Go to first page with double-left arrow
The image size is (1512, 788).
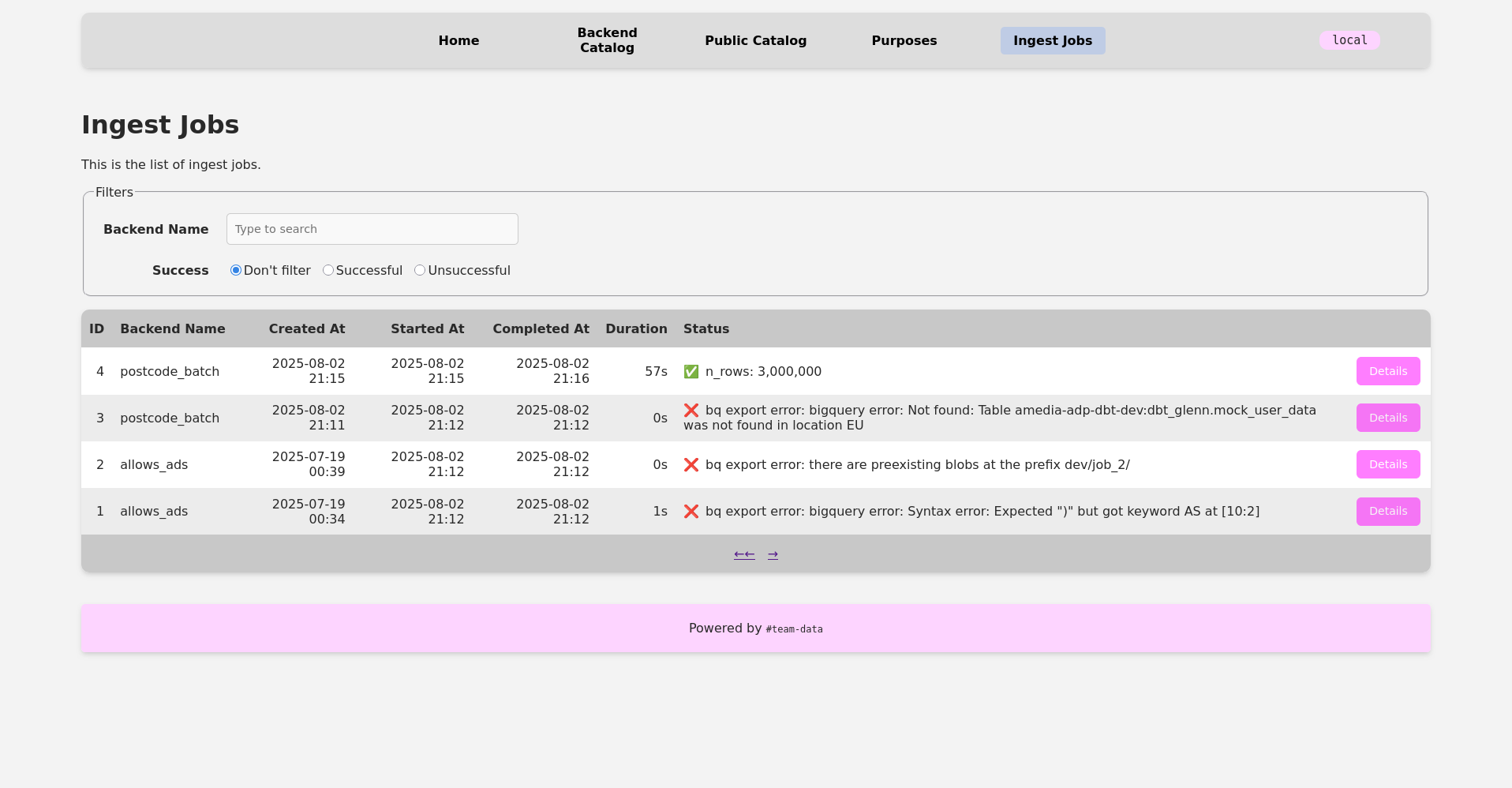click(x=744, y=554)
